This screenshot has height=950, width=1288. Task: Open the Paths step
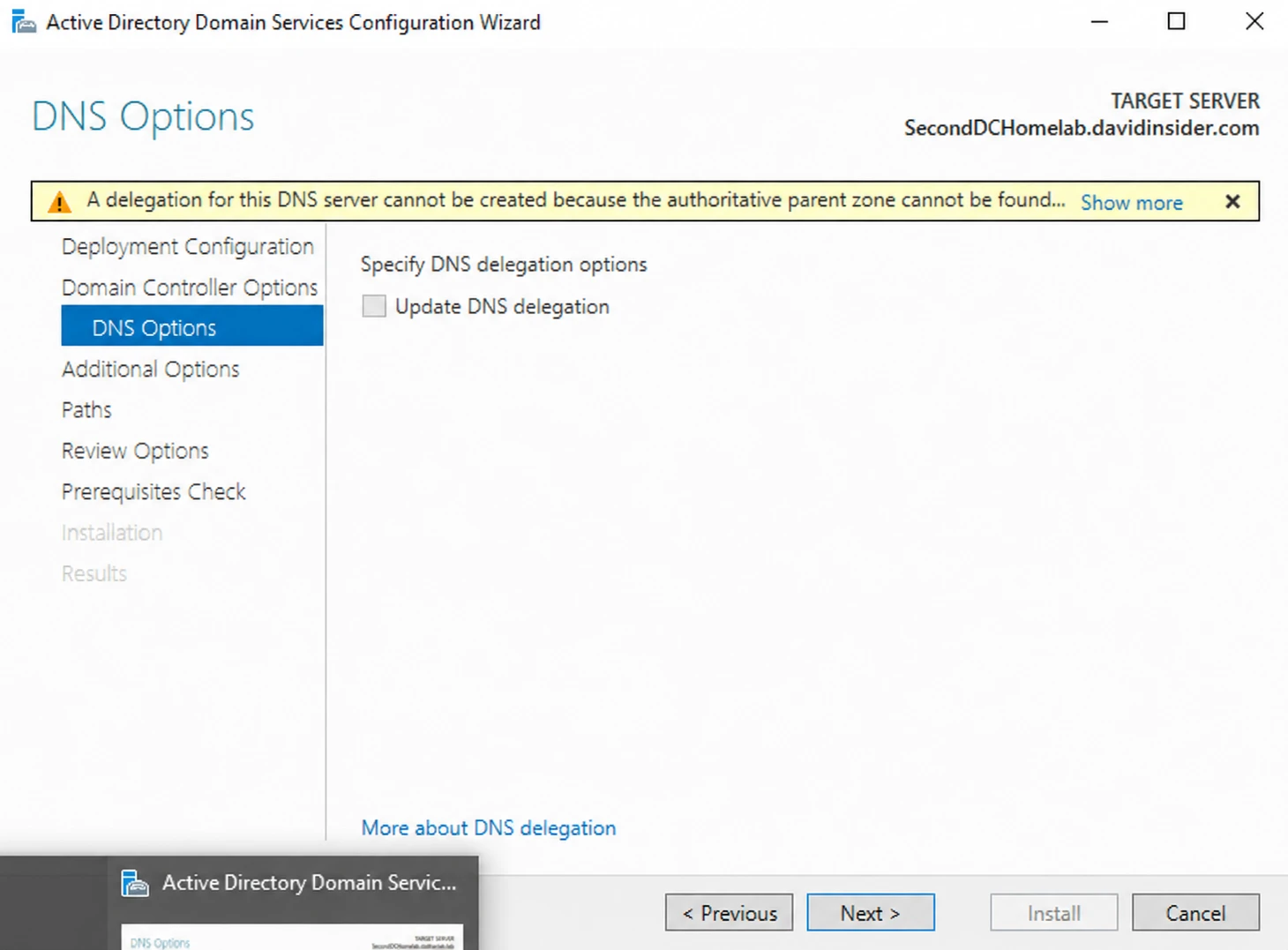pos(86,409)
